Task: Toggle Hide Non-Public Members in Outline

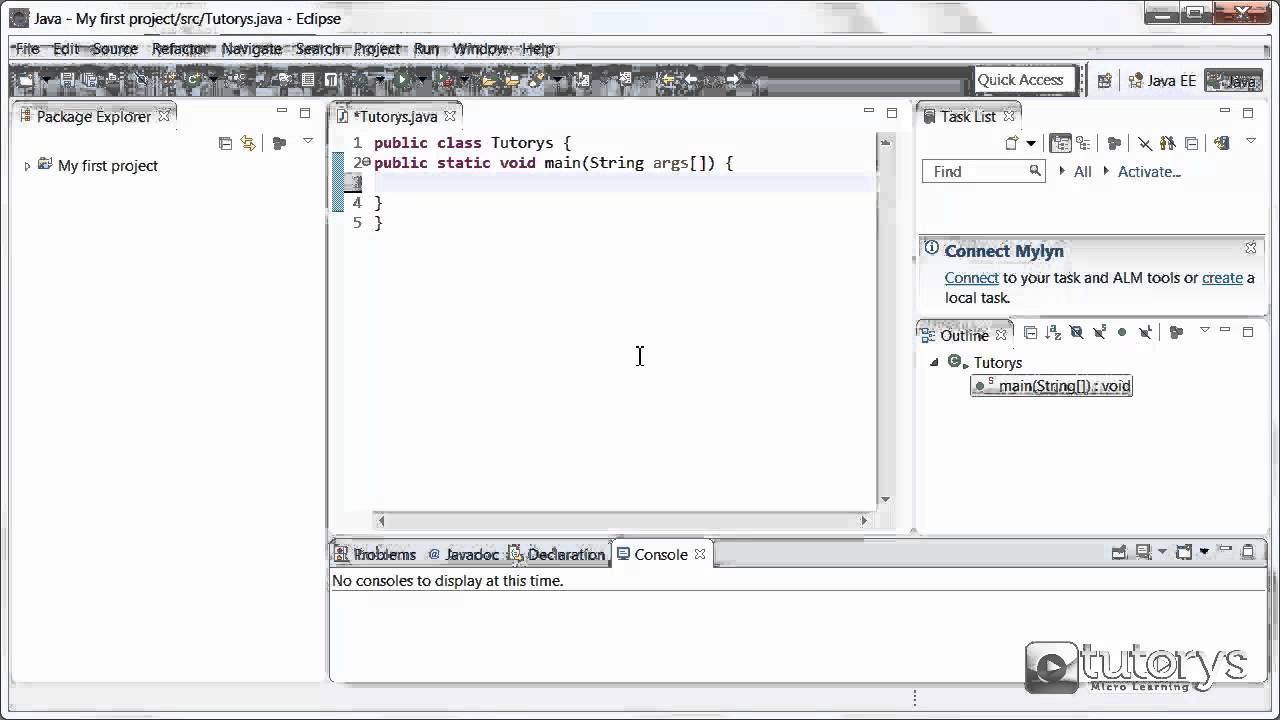Action: (x=1122, y=332)
